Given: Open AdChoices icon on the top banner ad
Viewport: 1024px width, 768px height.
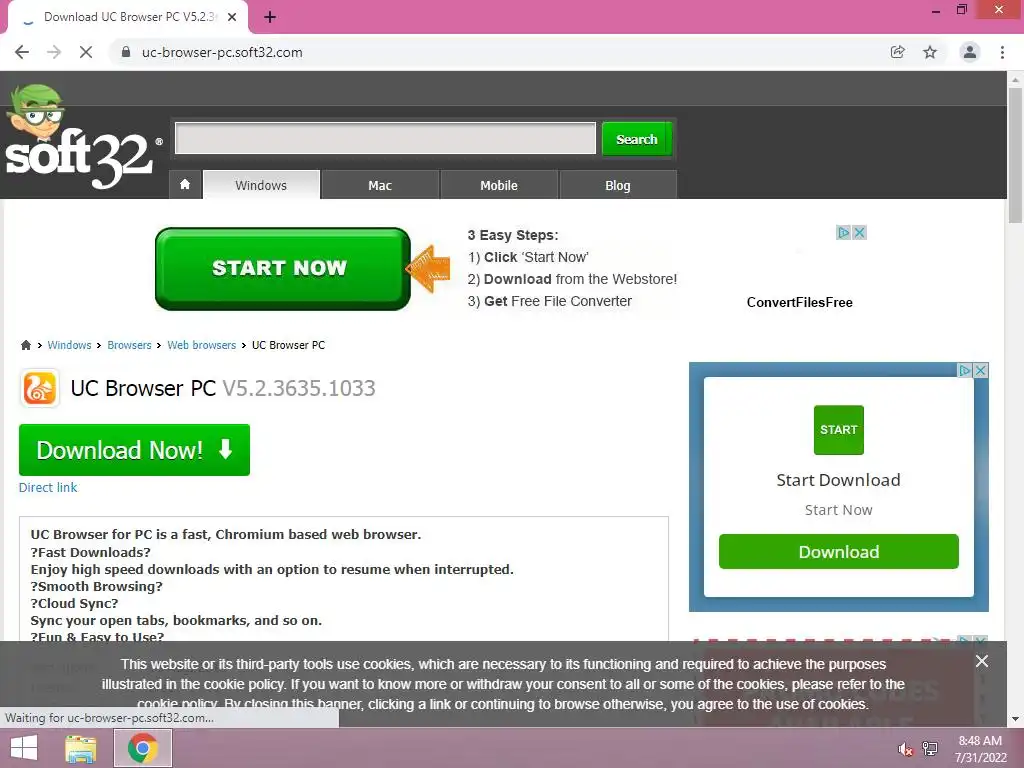Looking at the screenshot, I should click(x=843, y=232).
